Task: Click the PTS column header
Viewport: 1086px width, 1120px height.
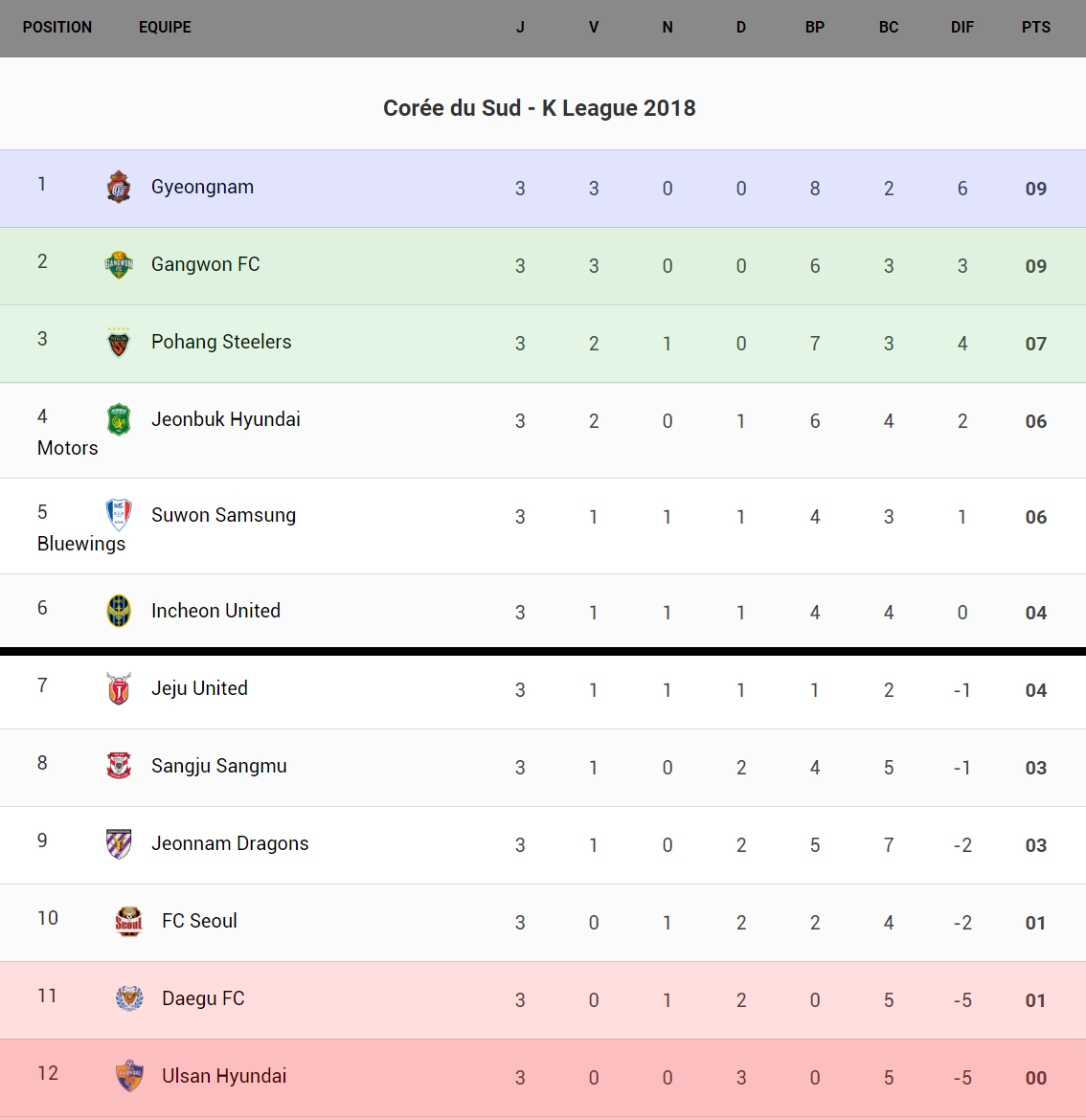Action: pos(1035,27)
